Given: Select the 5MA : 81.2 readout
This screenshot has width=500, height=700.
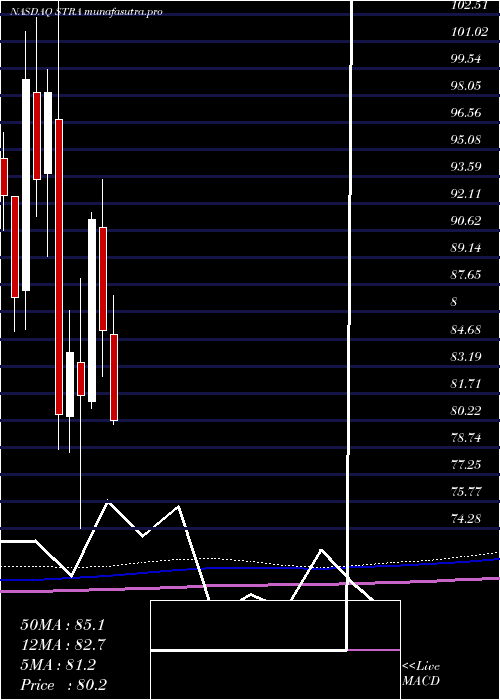Looking at the screenshot, I should point(58,665).
